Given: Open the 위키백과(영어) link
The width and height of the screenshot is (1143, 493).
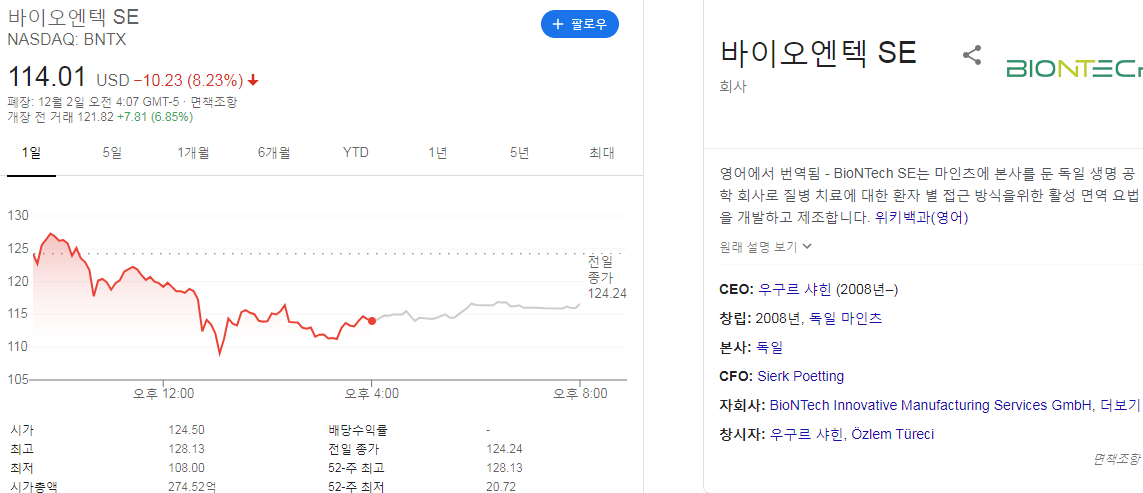Looking at the screenshot, I should pos(921,217).
